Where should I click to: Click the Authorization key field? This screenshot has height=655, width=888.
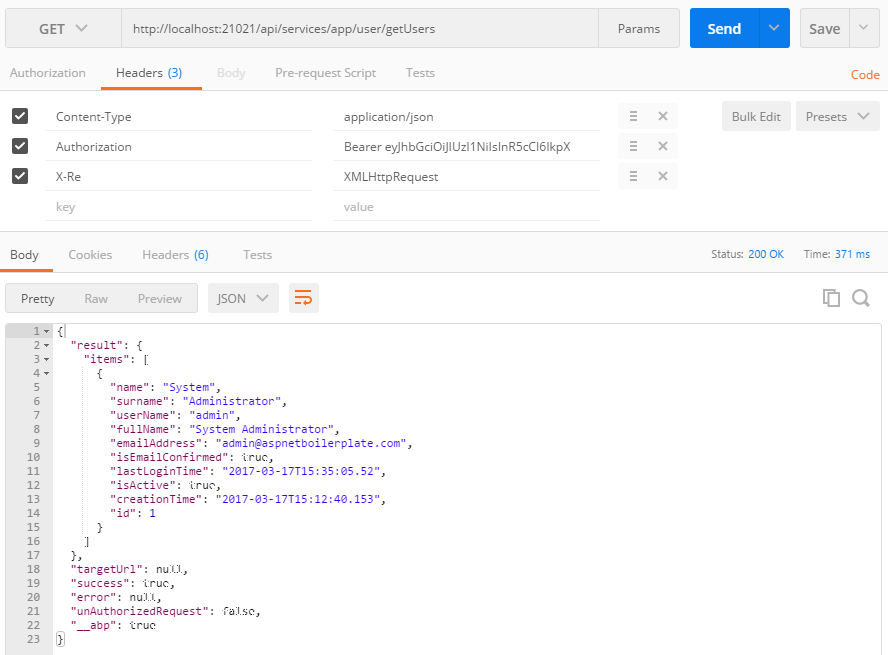(179, 147)
